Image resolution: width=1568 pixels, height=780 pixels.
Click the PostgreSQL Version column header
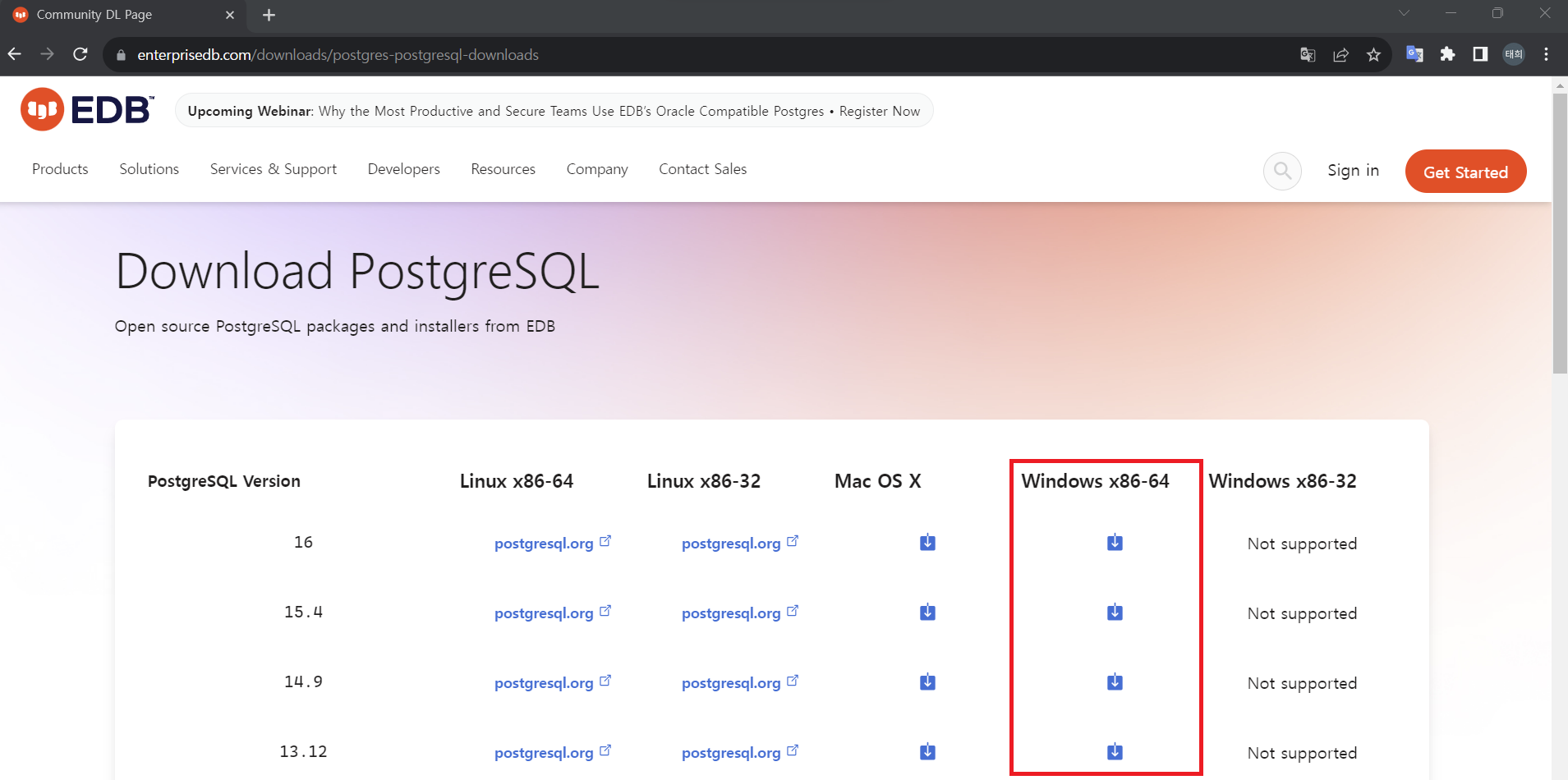tap(224, 481)
